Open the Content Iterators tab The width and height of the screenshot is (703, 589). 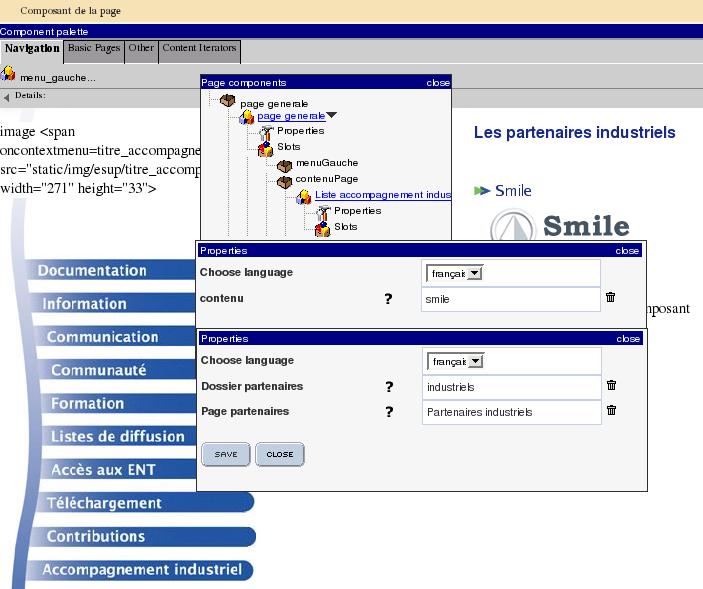199,48
